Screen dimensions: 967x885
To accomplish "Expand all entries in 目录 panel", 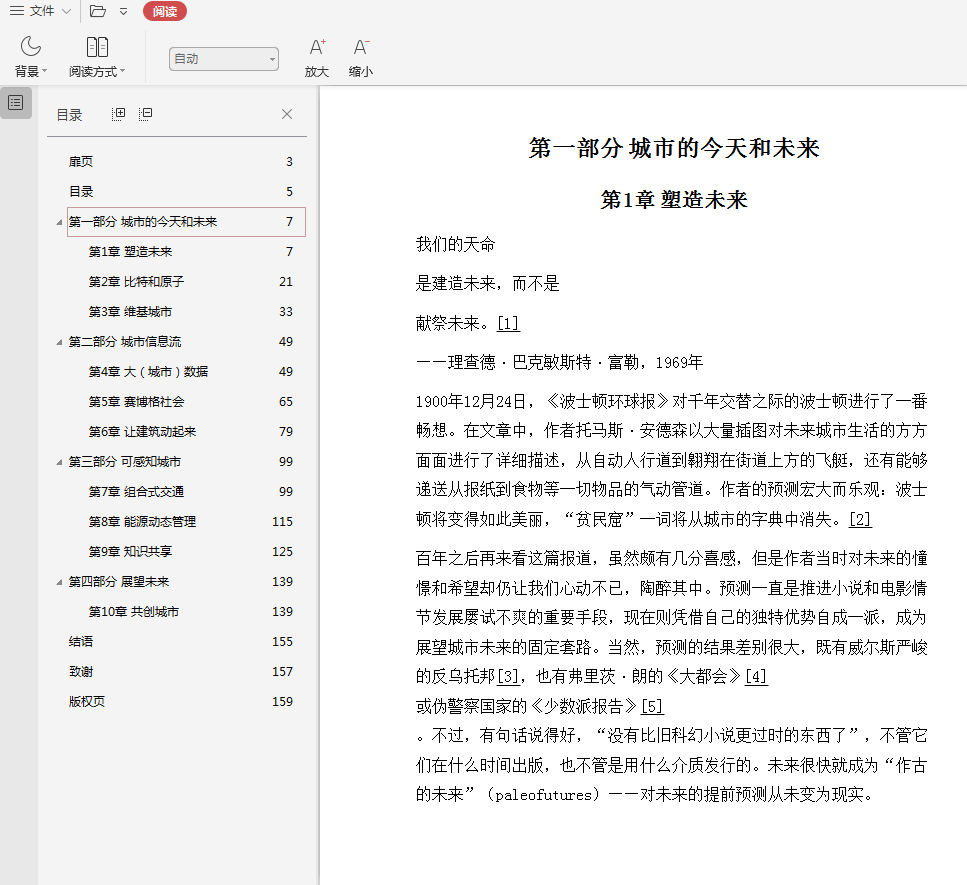I will point(119,114).
